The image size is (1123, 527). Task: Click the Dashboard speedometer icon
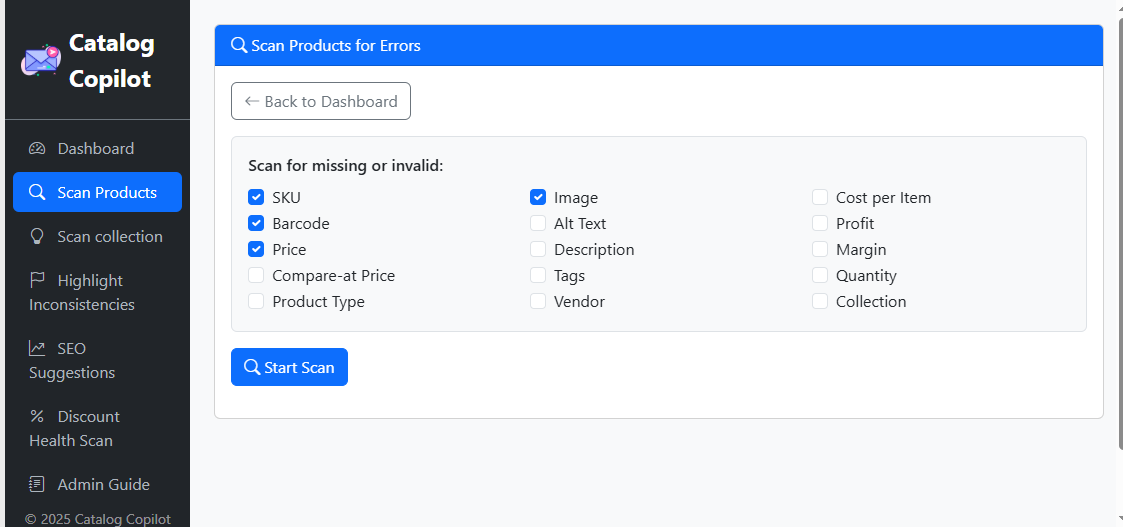click(37, 149)
